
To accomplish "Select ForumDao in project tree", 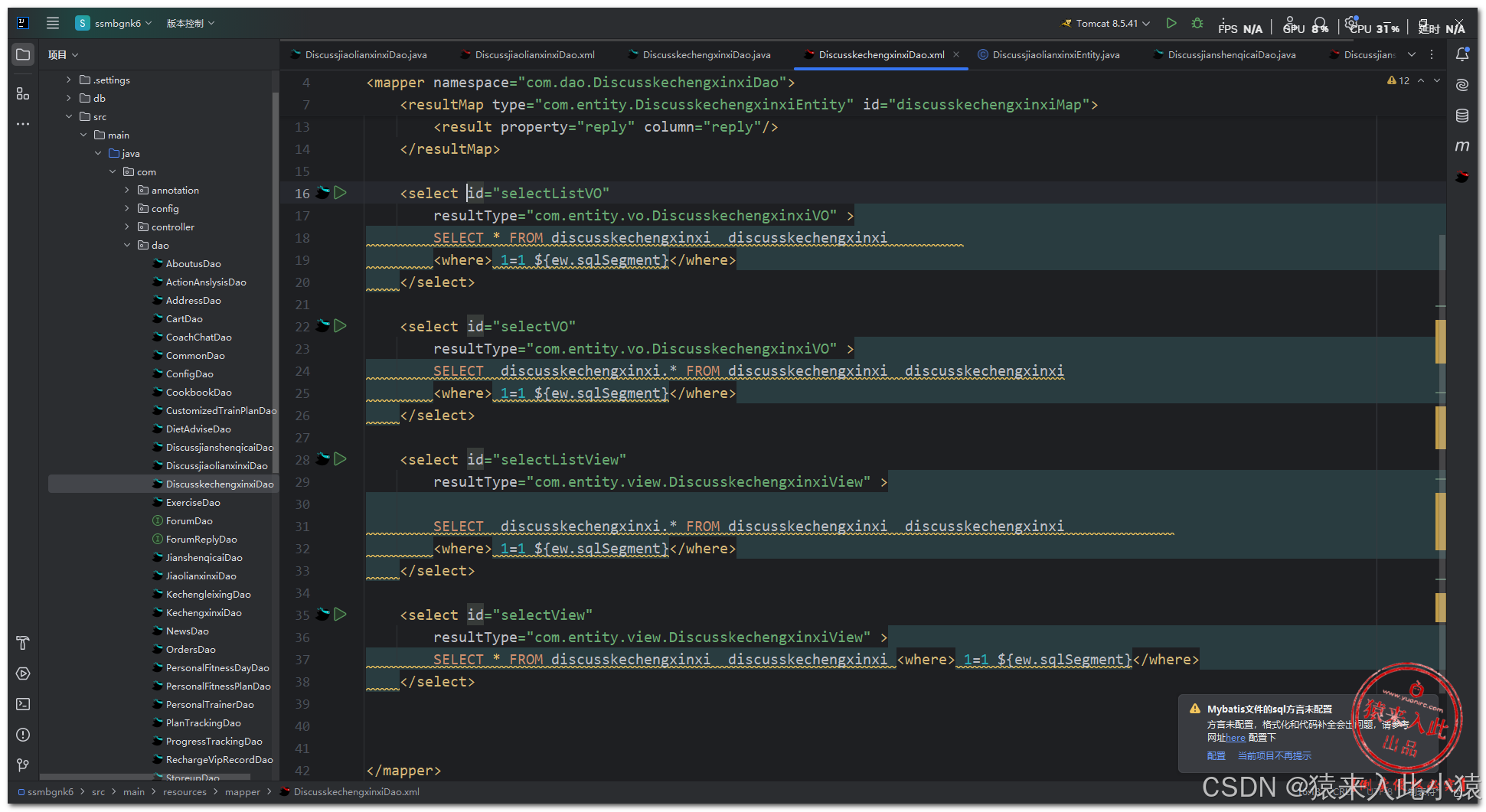I will (189, 520).
